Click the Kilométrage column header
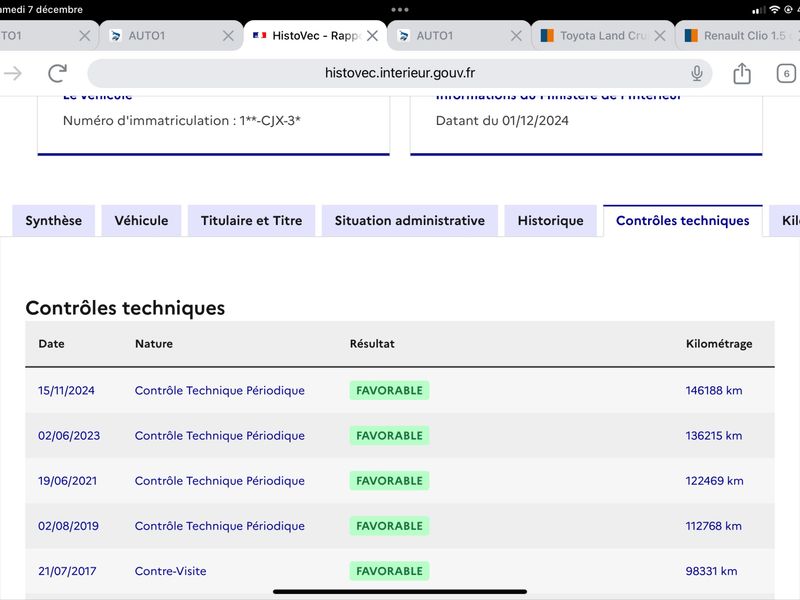 (x=719, y=344)
